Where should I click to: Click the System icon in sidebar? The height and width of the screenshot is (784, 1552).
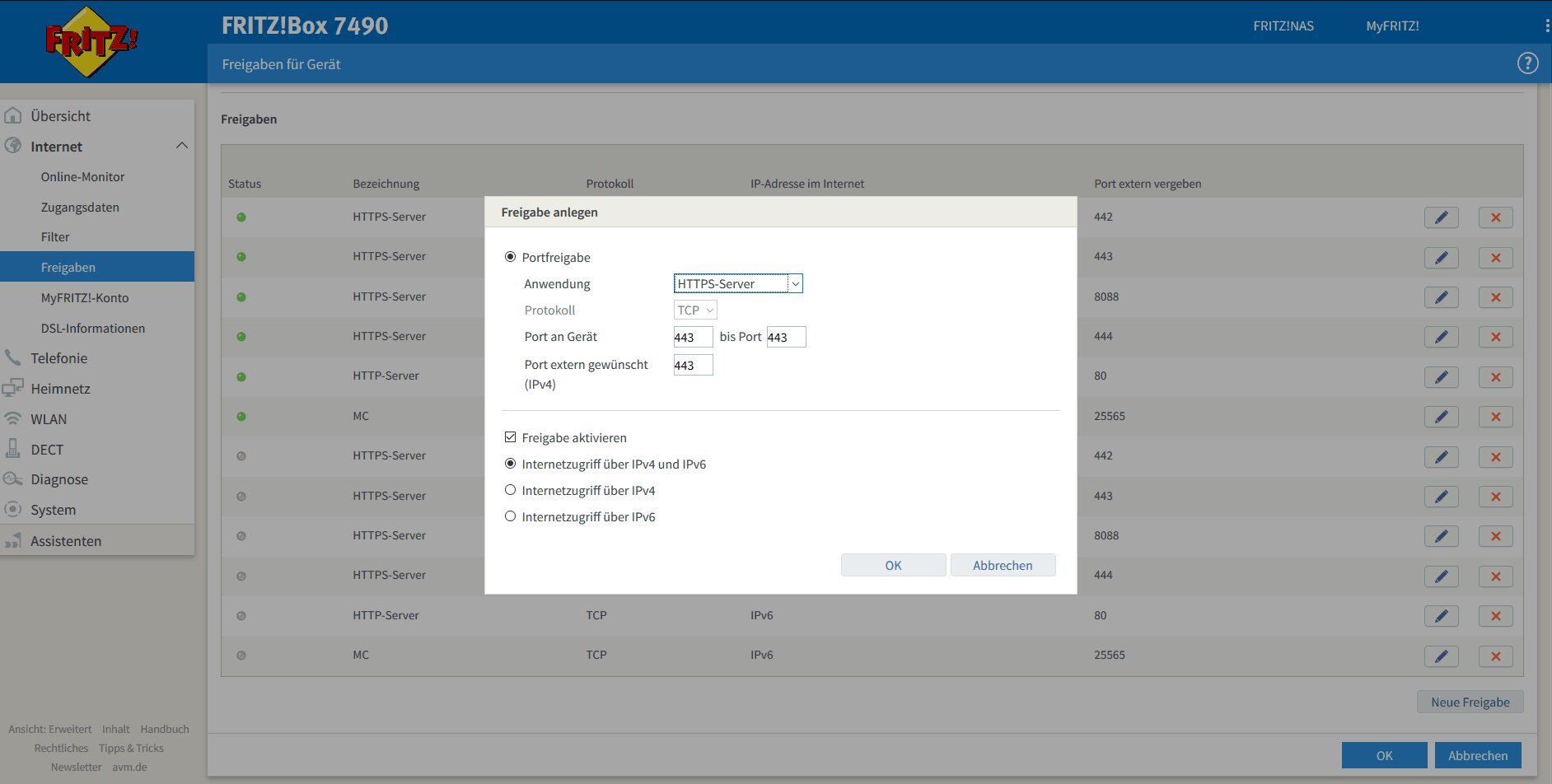(x=13, y=509)
